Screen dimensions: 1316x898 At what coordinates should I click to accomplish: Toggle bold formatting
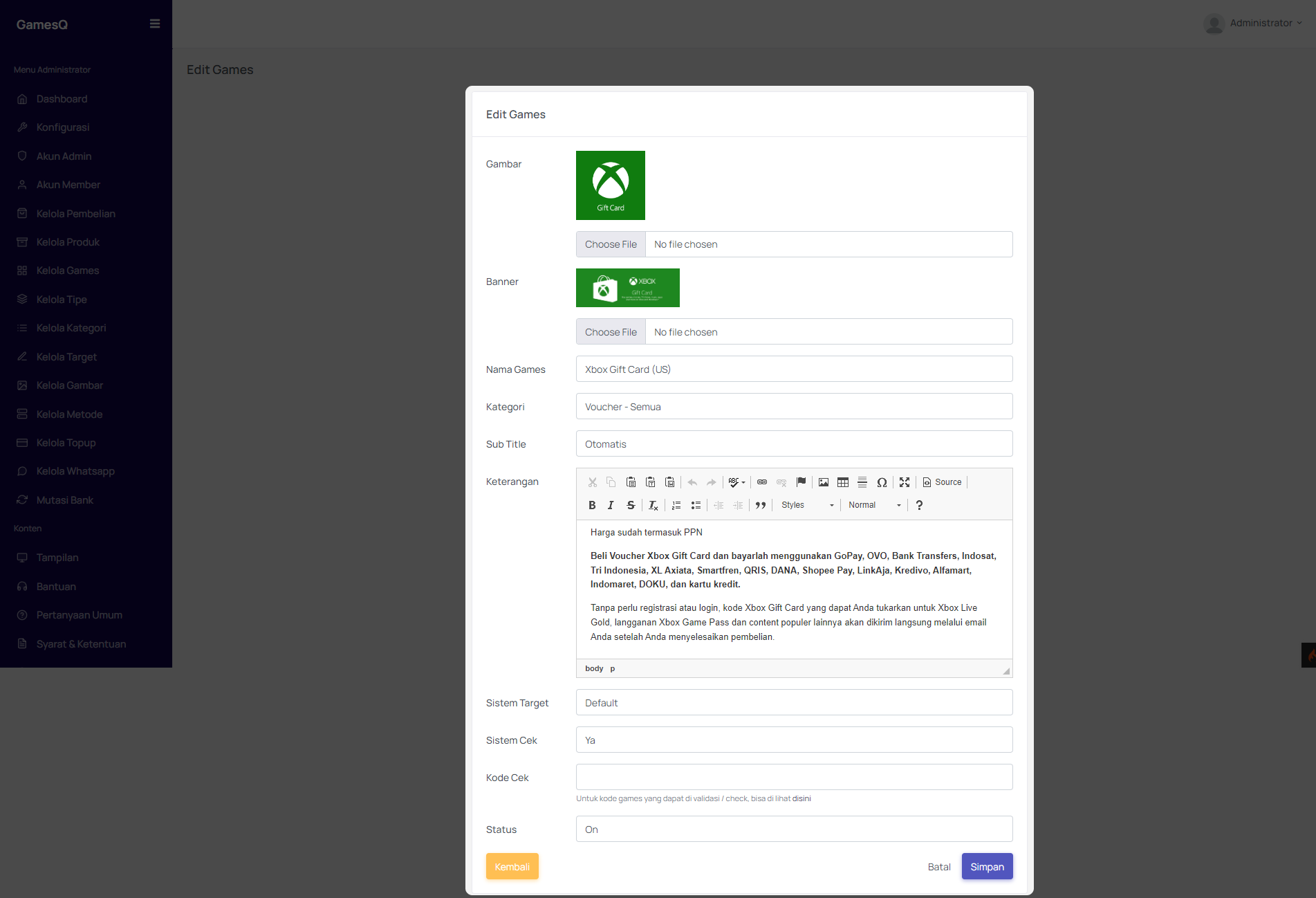pos(592,505)
